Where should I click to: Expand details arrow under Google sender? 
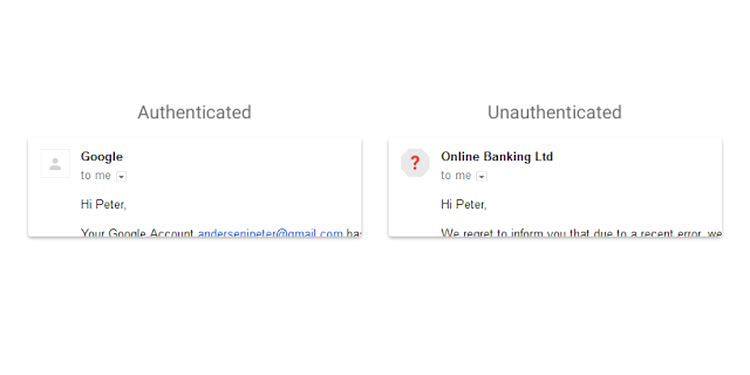(x=121, y=177)
